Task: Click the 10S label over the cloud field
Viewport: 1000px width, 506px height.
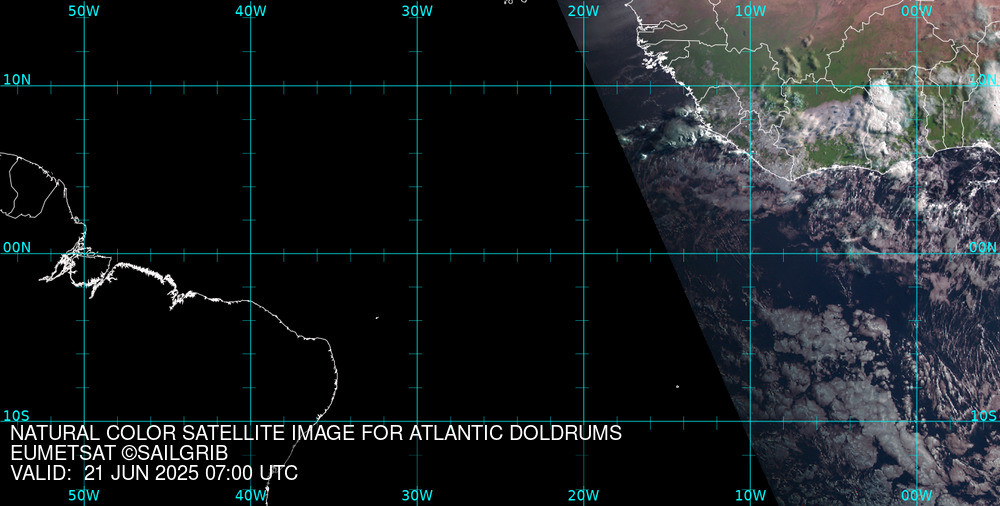Action: click(x=983, y=416)
